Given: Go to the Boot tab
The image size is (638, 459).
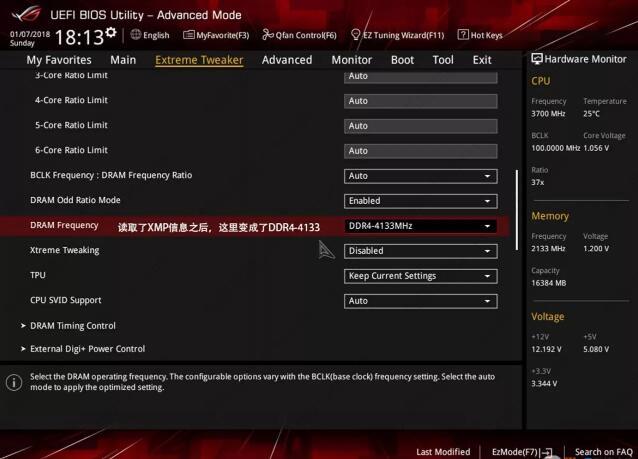Looking at the screenshot, I should coord(402,60).
